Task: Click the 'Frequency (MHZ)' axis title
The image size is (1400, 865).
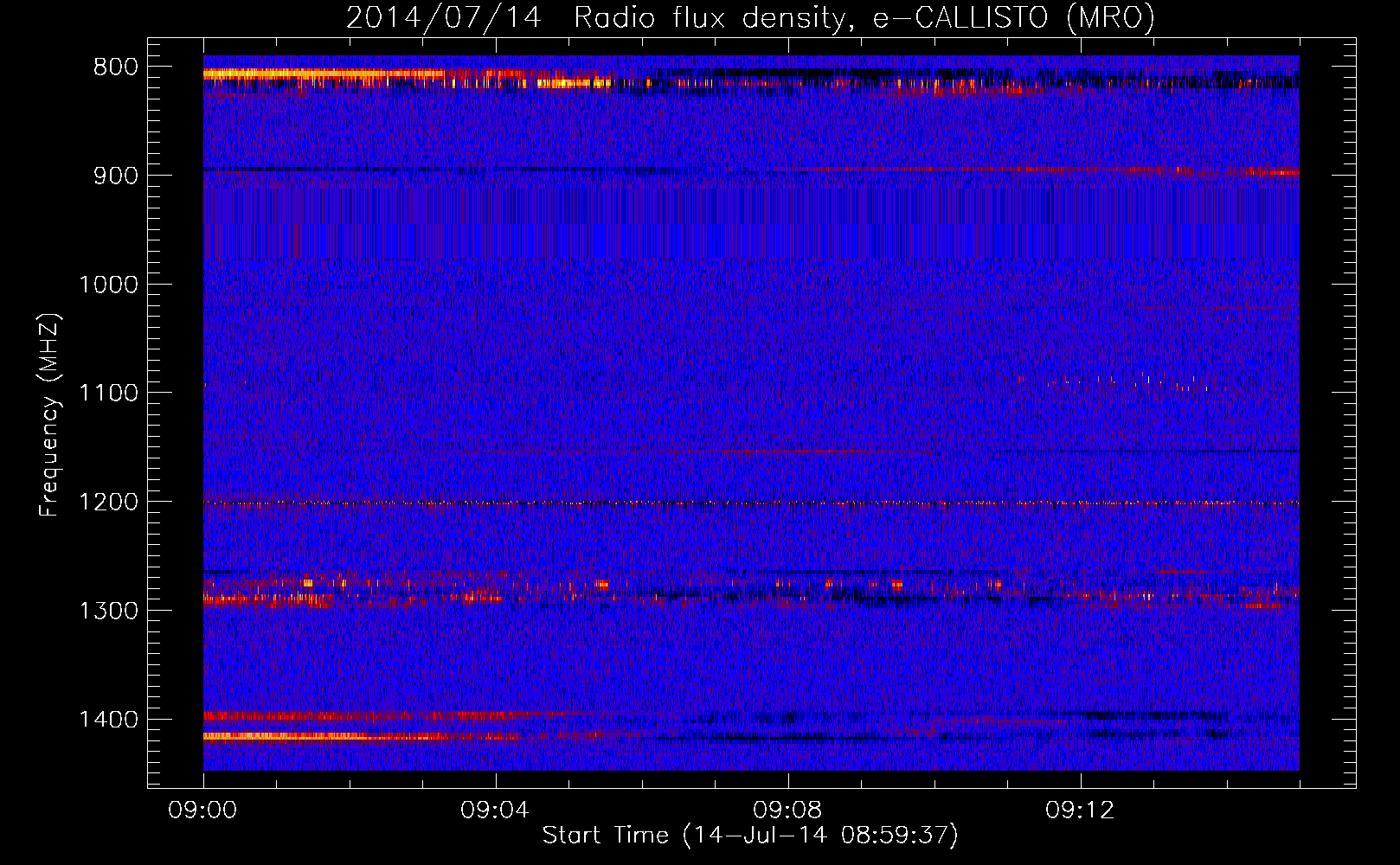Action: [50, 414]
